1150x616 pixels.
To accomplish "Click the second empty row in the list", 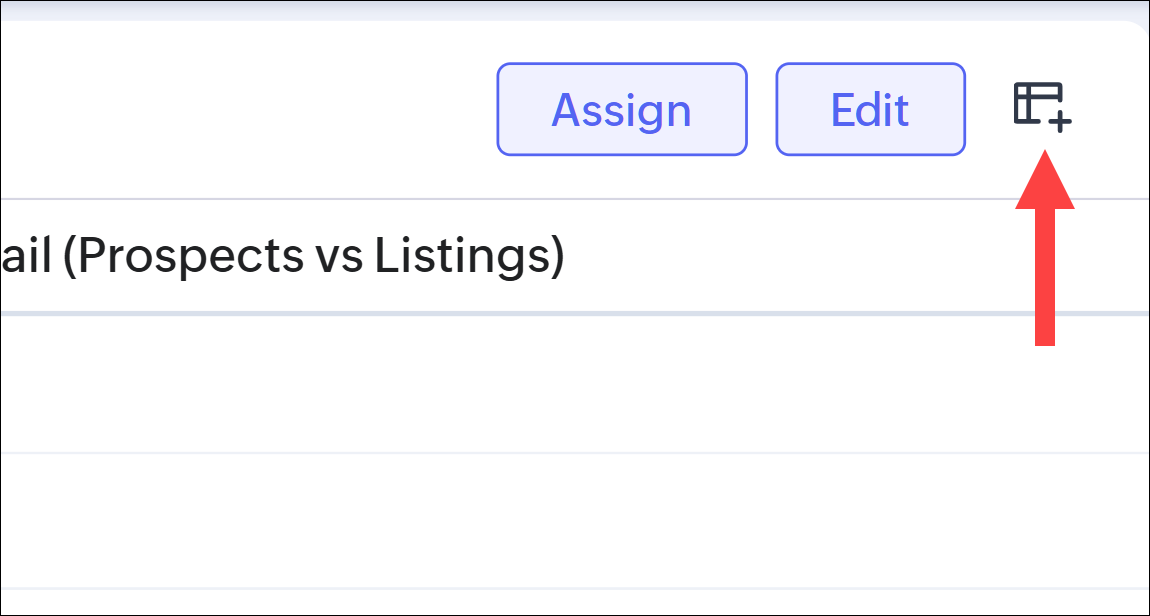I will coord(574,521).
